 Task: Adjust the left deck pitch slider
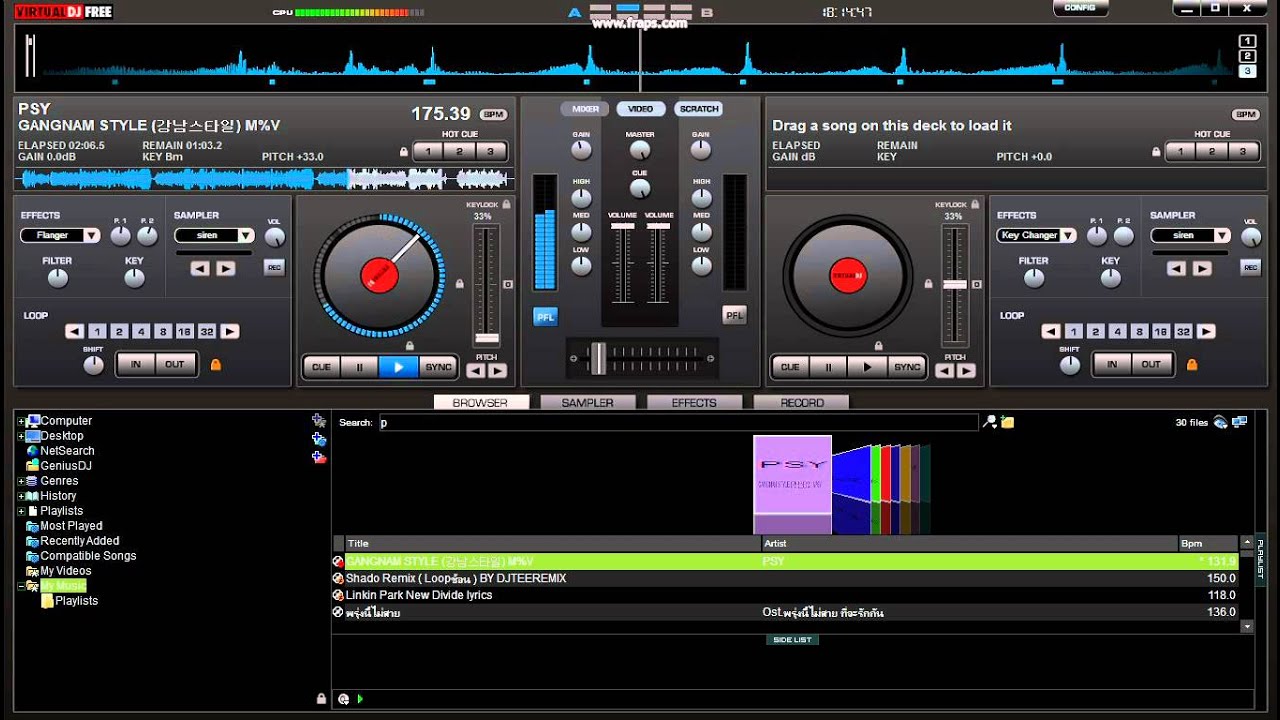tap(487, 339)
